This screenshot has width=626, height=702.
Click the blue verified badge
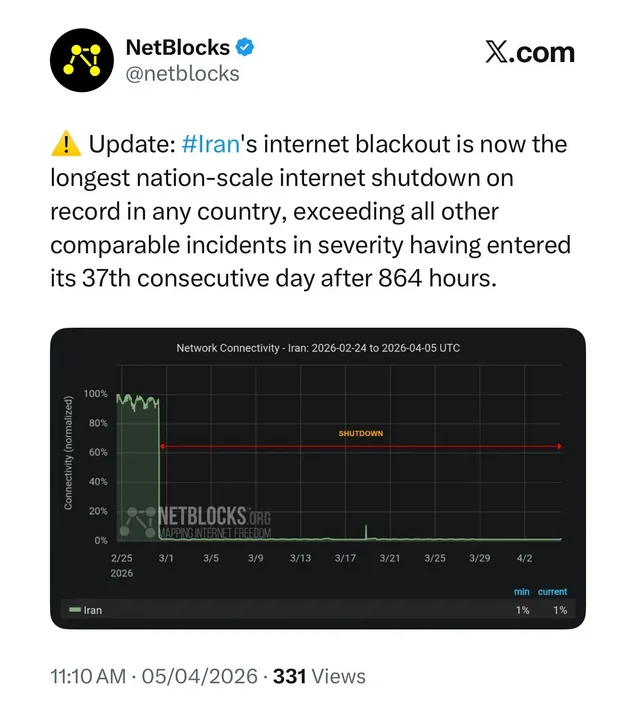[x=248, y=47]
